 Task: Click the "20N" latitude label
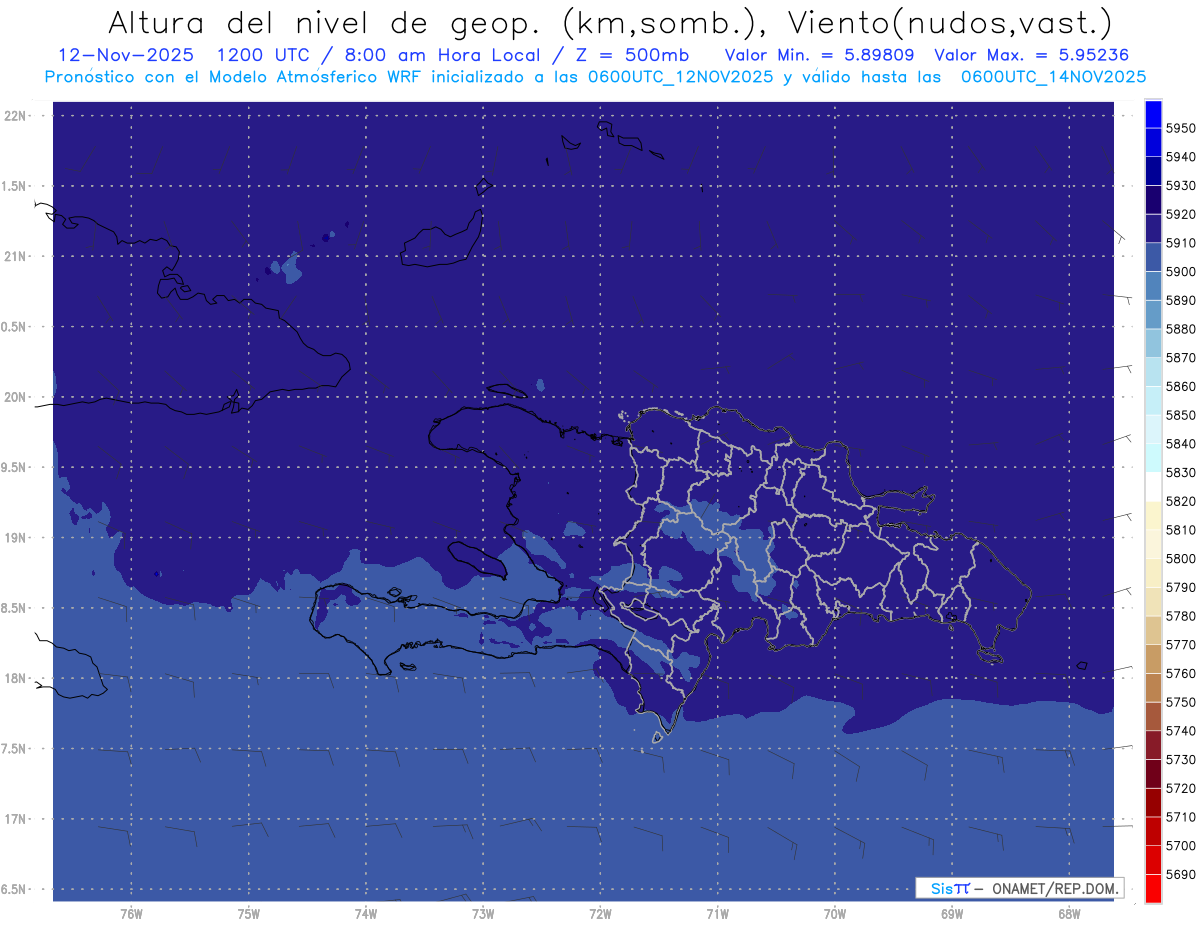point(16,397)
